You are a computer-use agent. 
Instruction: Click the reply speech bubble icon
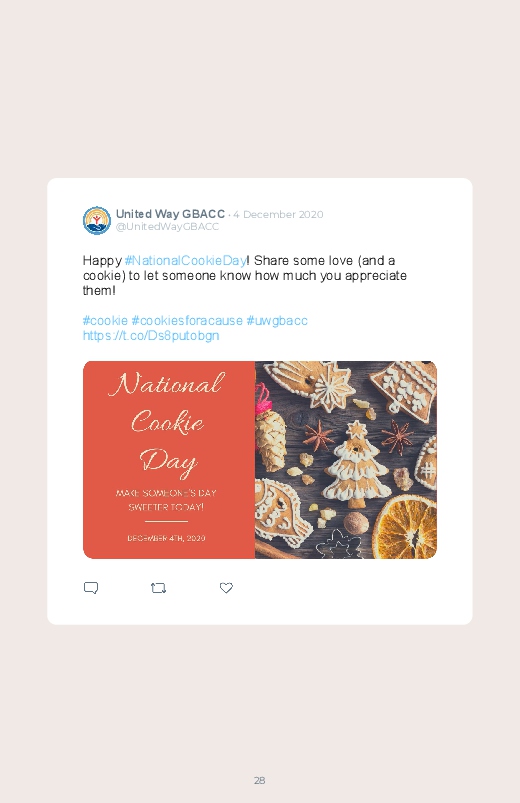tap(91, 588)
